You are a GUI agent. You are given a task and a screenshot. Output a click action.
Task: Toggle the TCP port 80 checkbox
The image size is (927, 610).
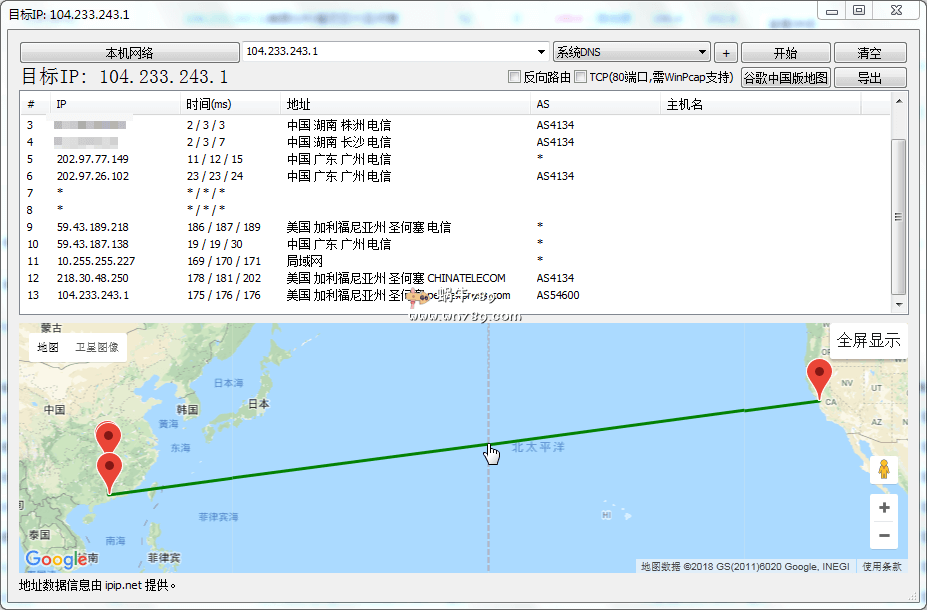click(581, 77)
